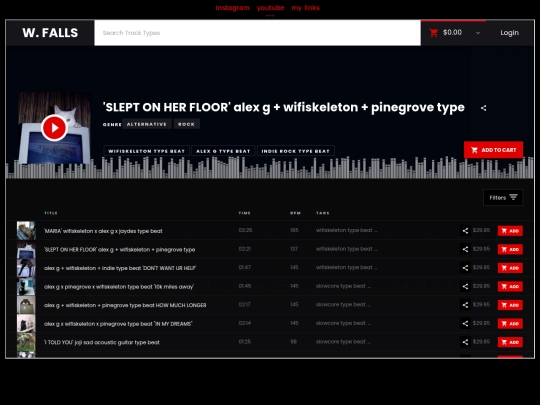Play 'HOW MUCH LONGER' thumbnail
Viewport: 540px width, 405px height.
[26, 305]
